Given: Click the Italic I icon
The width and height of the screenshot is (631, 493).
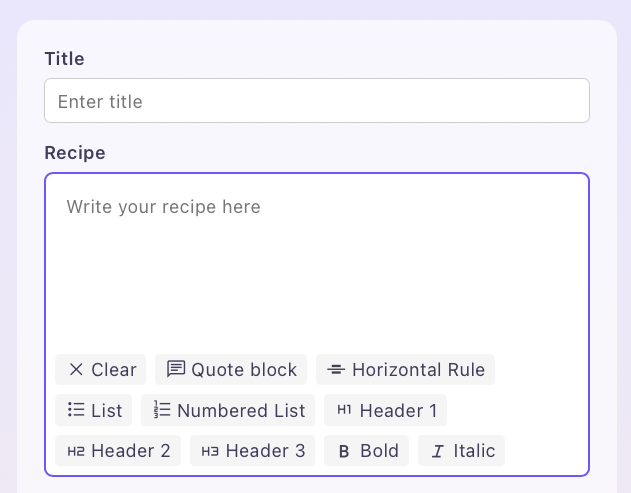Looking at the screenshot, I should click(437, 451).
